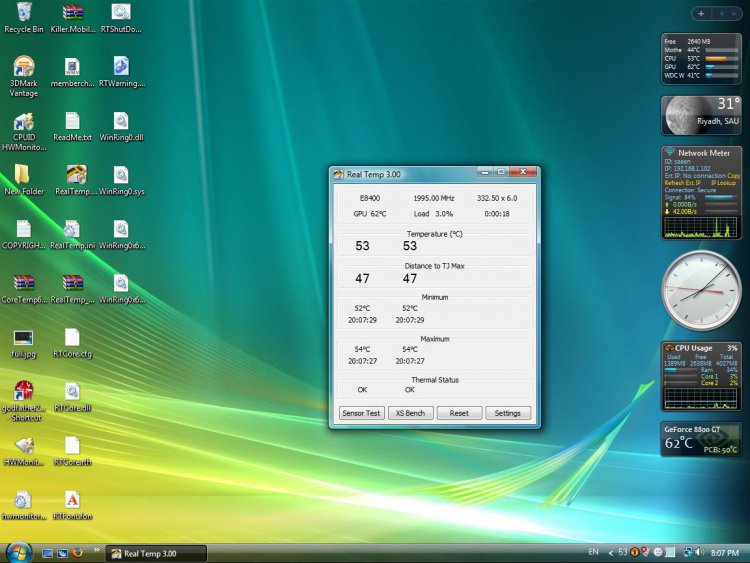Screen dimensions: 750x563
Task: Click the network connection tray icon
Action: point(688,552)
